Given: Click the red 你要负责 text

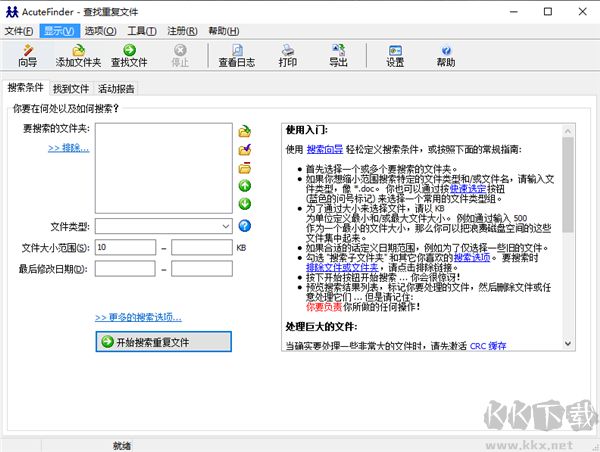Looking at the screenshot, I should 324,307.
